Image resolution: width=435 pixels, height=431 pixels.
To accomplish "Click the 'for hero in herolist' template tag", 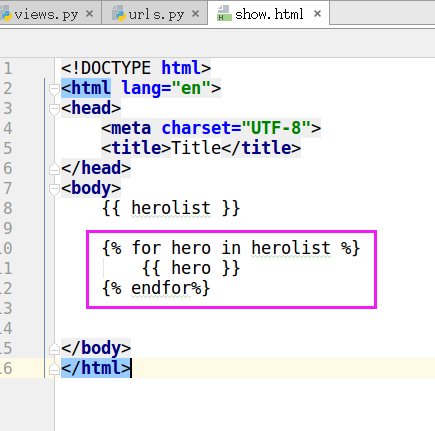I will 231,248.
